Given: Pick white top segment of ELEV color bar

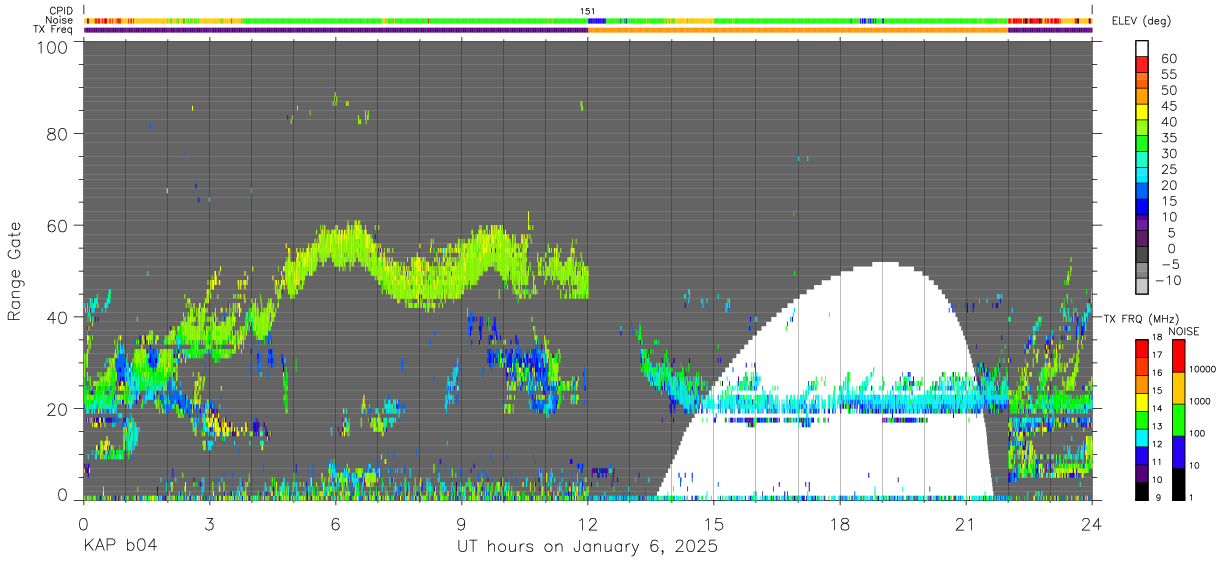Looking at the screenshot, I should coord(1142,48).
